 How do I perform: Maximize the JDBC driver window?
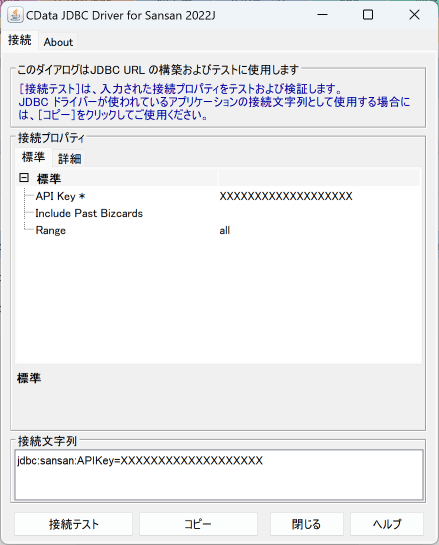(368, 15)
